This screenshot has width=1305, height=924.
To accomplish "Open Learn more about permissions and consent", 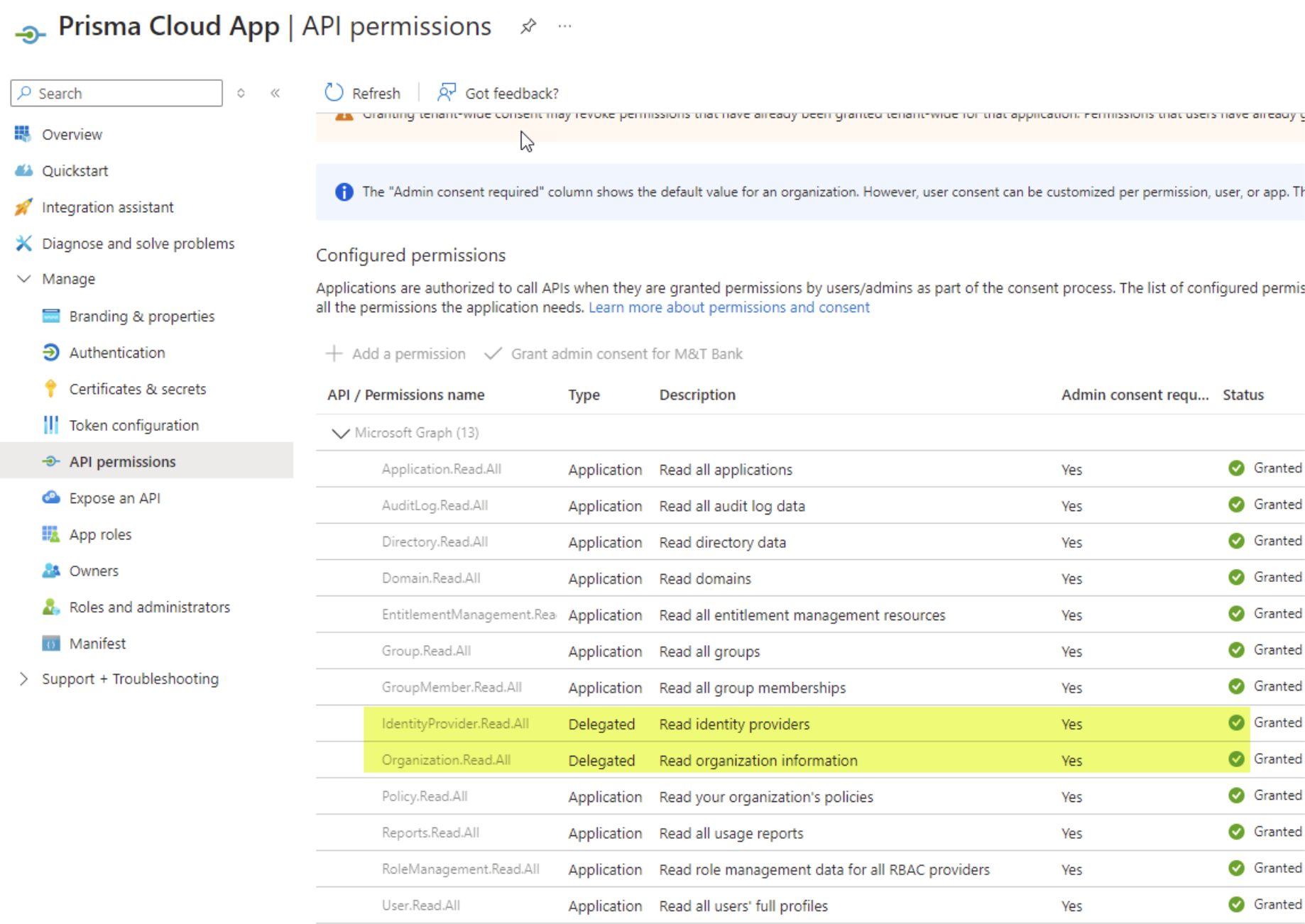I will (x=728, y=307).
